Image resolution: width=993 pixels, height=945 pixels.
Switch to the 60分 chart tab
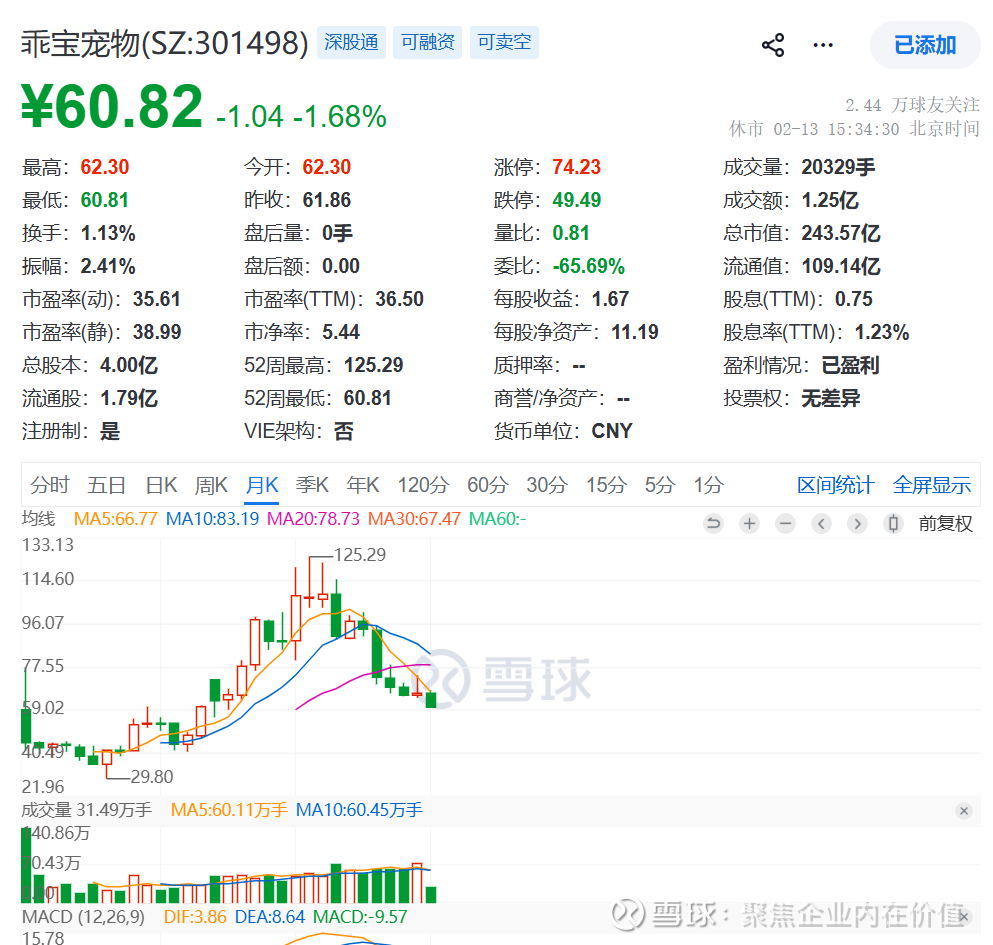click(x=488, y=485)
